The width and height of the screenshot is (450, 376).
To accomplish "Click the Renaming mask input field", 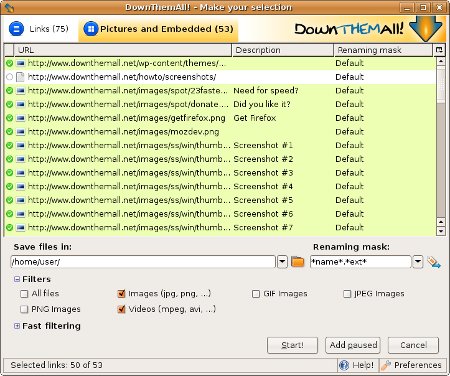I will pyautogui.click(x=360, y=262).
